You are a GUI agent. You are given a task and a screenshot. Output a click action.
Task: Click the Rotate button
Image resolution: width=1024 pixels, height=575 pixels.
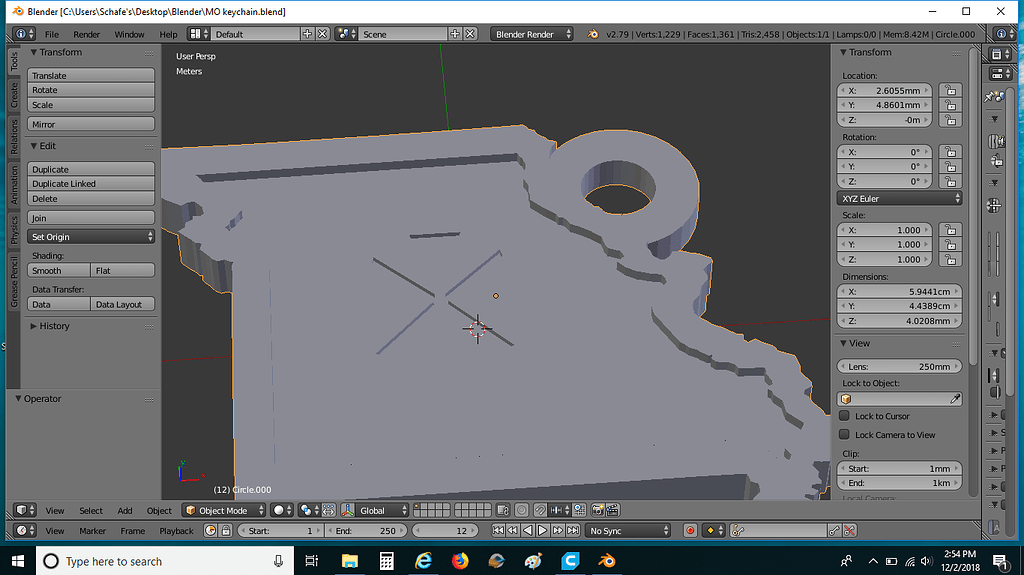click(91, 90)
